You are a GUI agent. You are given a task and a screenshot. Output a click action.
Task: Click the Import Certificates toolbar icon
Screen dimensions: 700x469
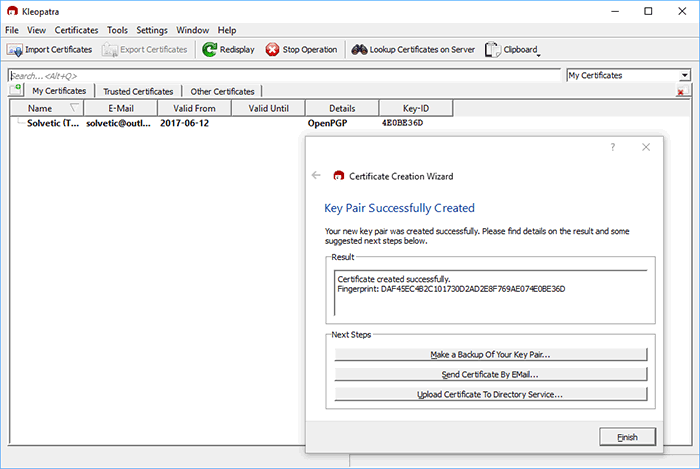pos(14,50)
